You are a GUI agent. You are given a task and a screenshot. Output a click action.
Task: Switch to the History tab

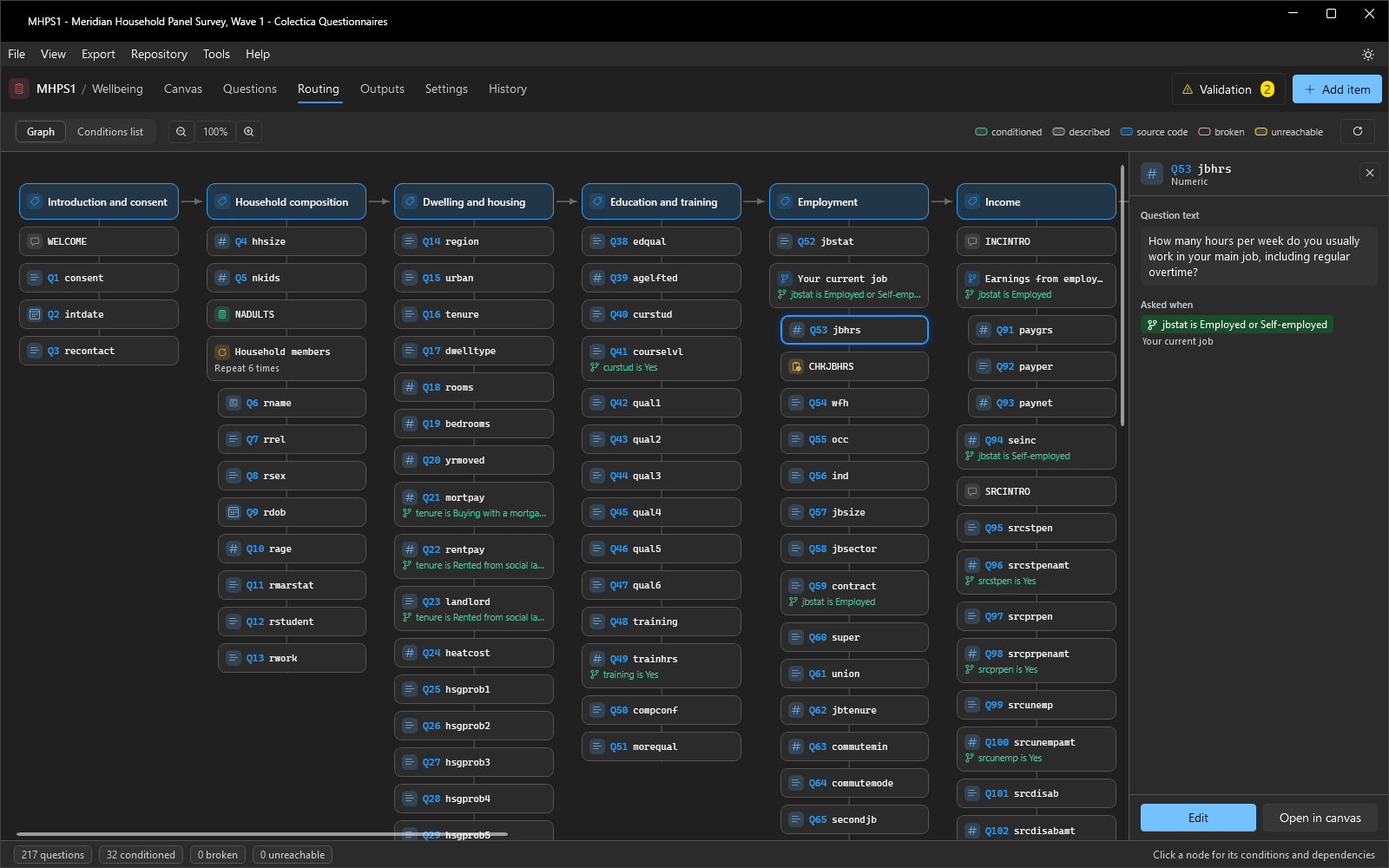508,89
